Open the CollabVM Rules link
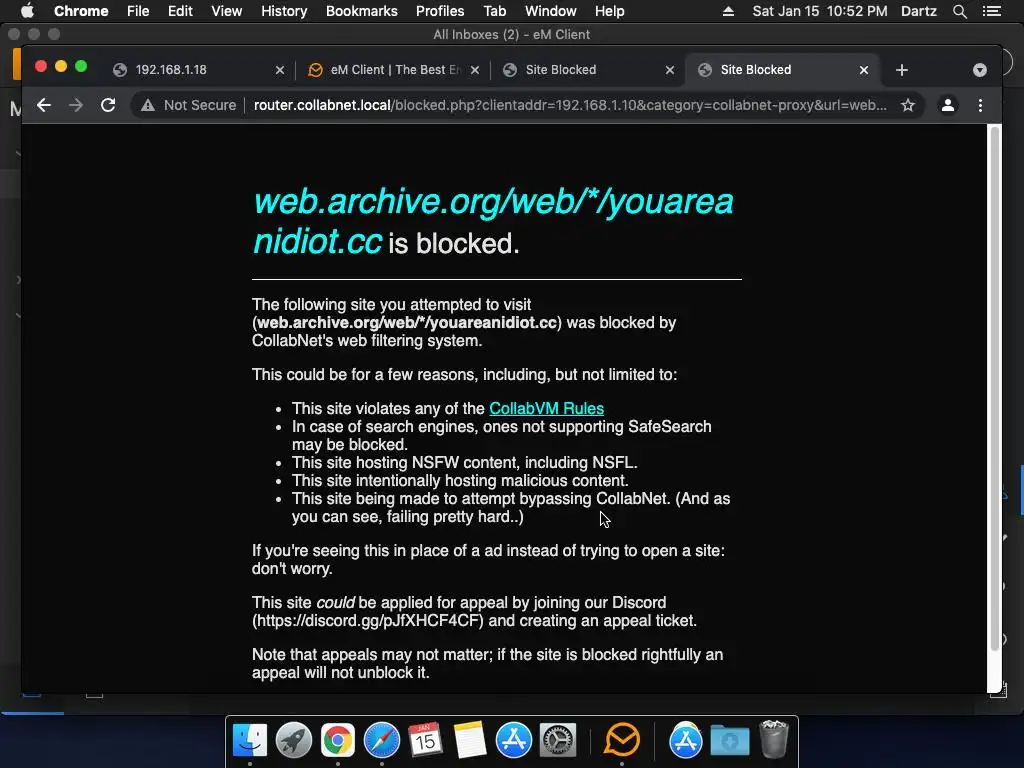1024x768 pixels. [547, 408]
